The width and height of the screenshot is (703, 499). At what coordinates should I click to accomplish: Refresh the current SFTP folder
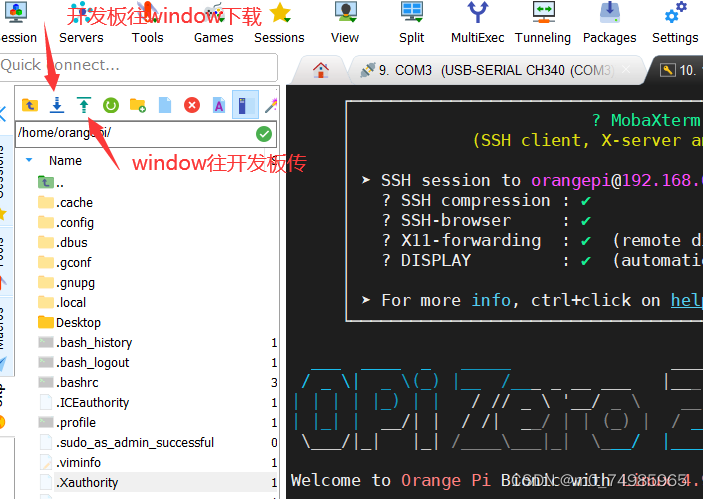(x=111, y=105)
